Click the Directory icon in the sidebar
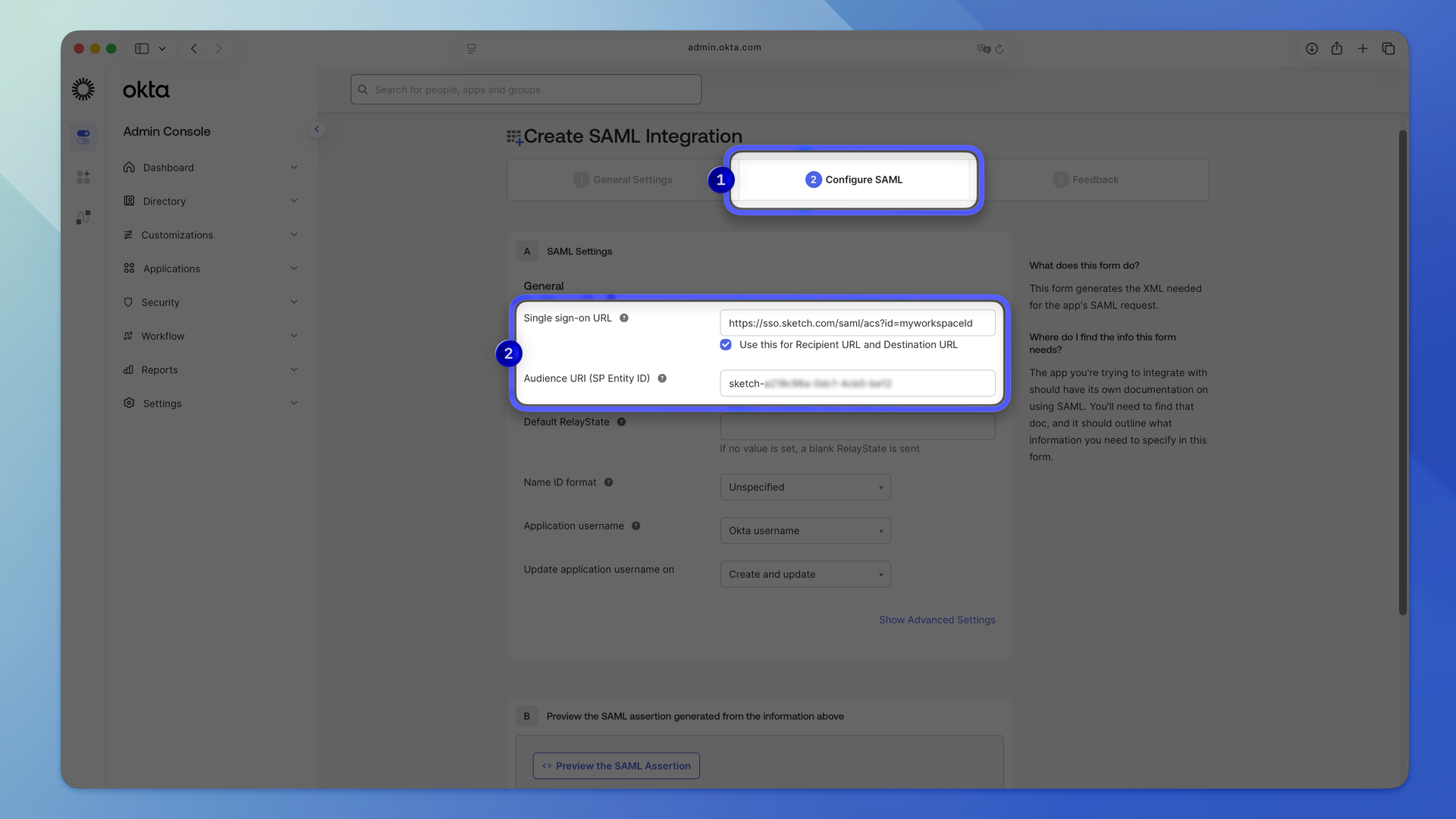 [x=129, y=201]
